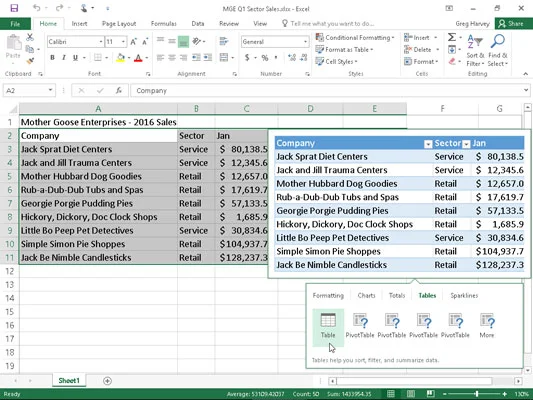Screen dimensions: 533x400
Task: Click the Insert Function fx icon
Action: click(118, 90)
